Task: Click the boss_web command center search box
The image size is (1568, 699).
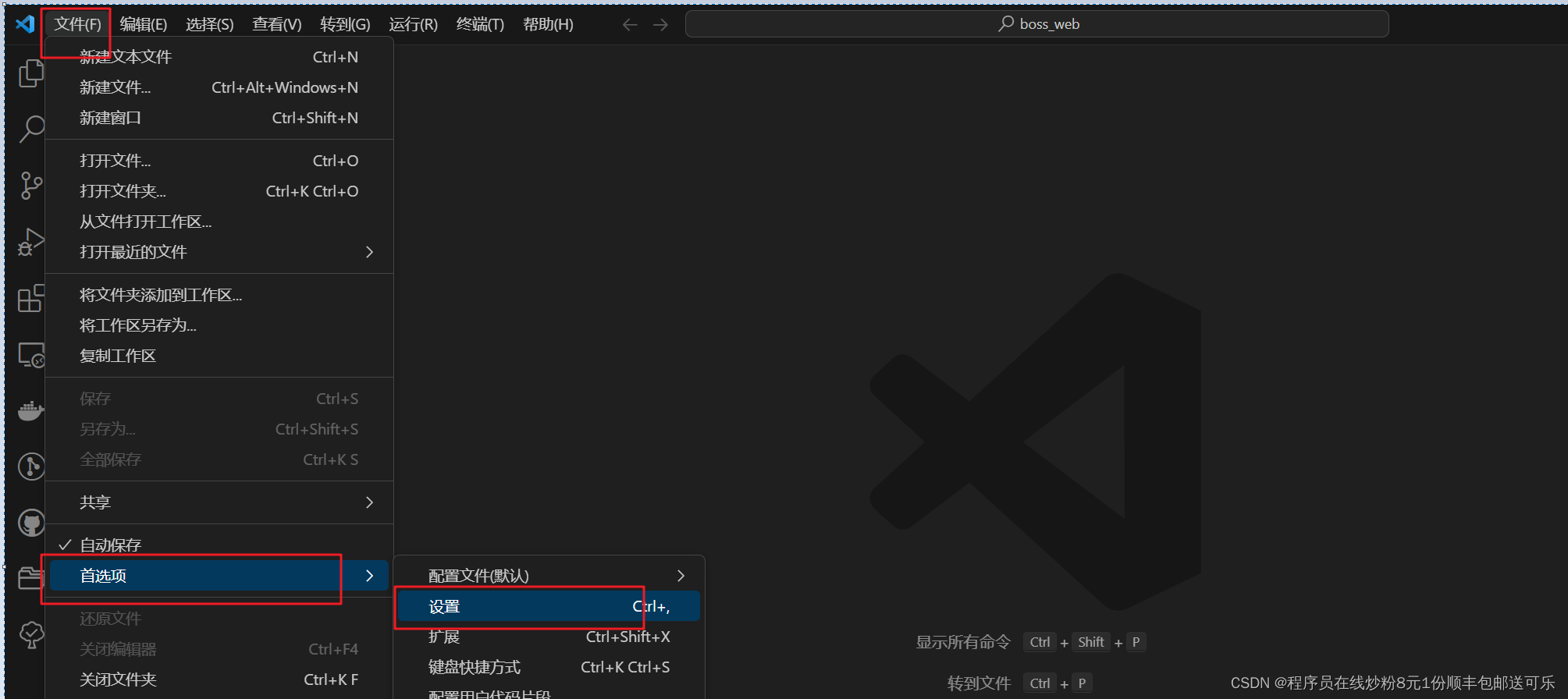Action: pos(1036,24)
